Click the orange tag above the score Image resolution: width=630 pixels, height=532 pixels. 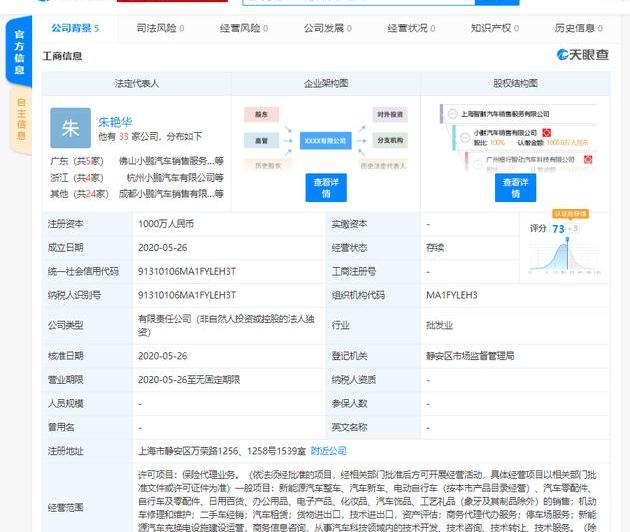point(571,214)
